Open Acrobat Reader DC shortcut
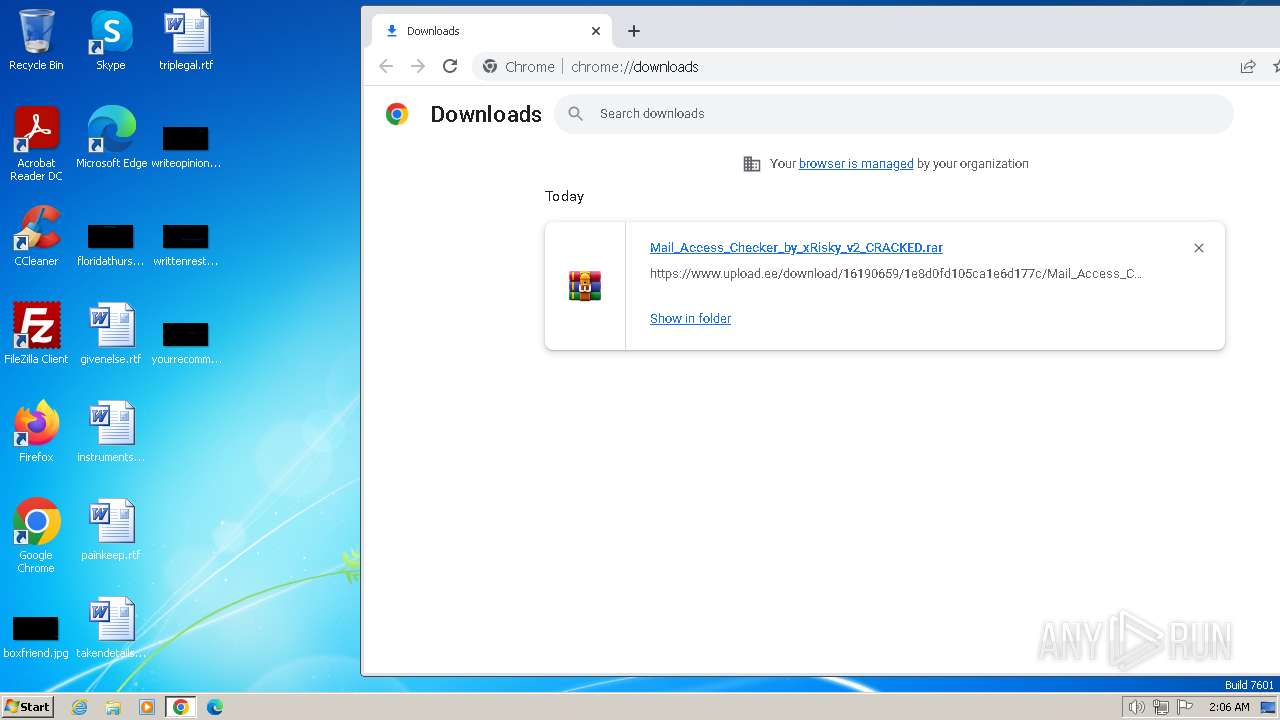Image resolution: width=1280 pixels, height=720 pixels. pos(36,143)
